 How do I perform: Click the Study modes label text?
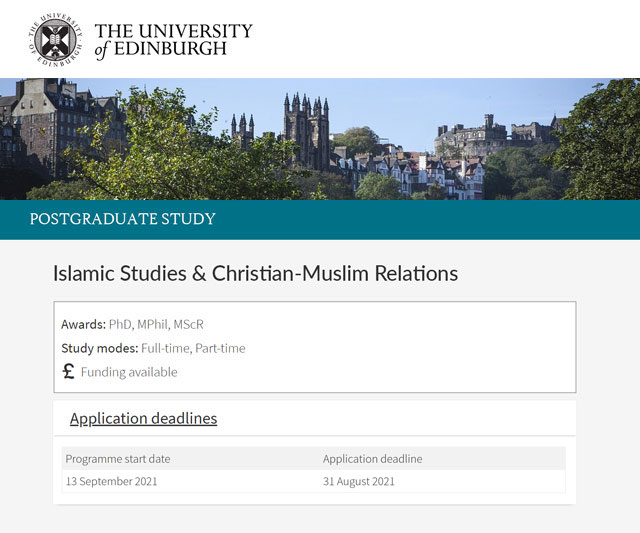(x=99, y=349)
